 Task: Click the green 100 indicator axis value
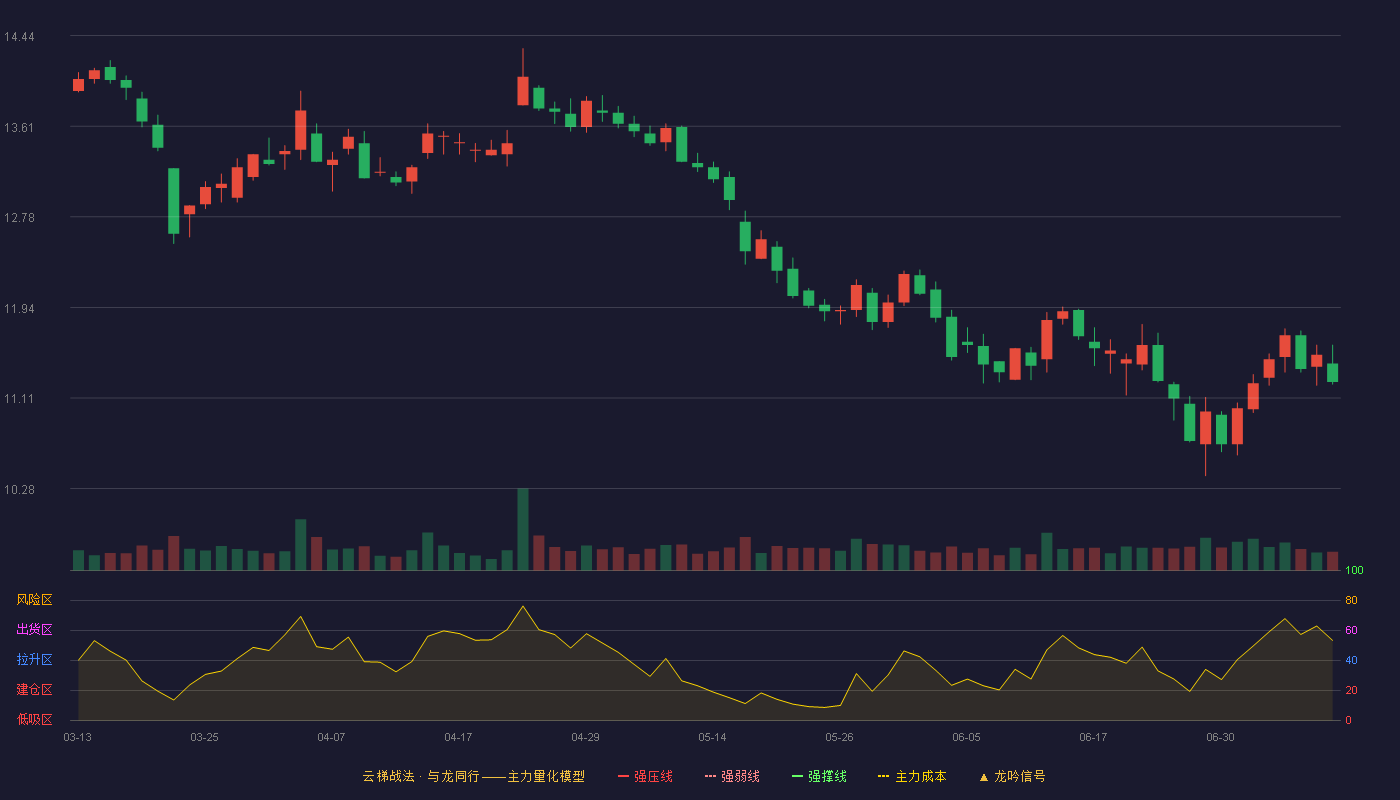click(x=1354, y=571)
